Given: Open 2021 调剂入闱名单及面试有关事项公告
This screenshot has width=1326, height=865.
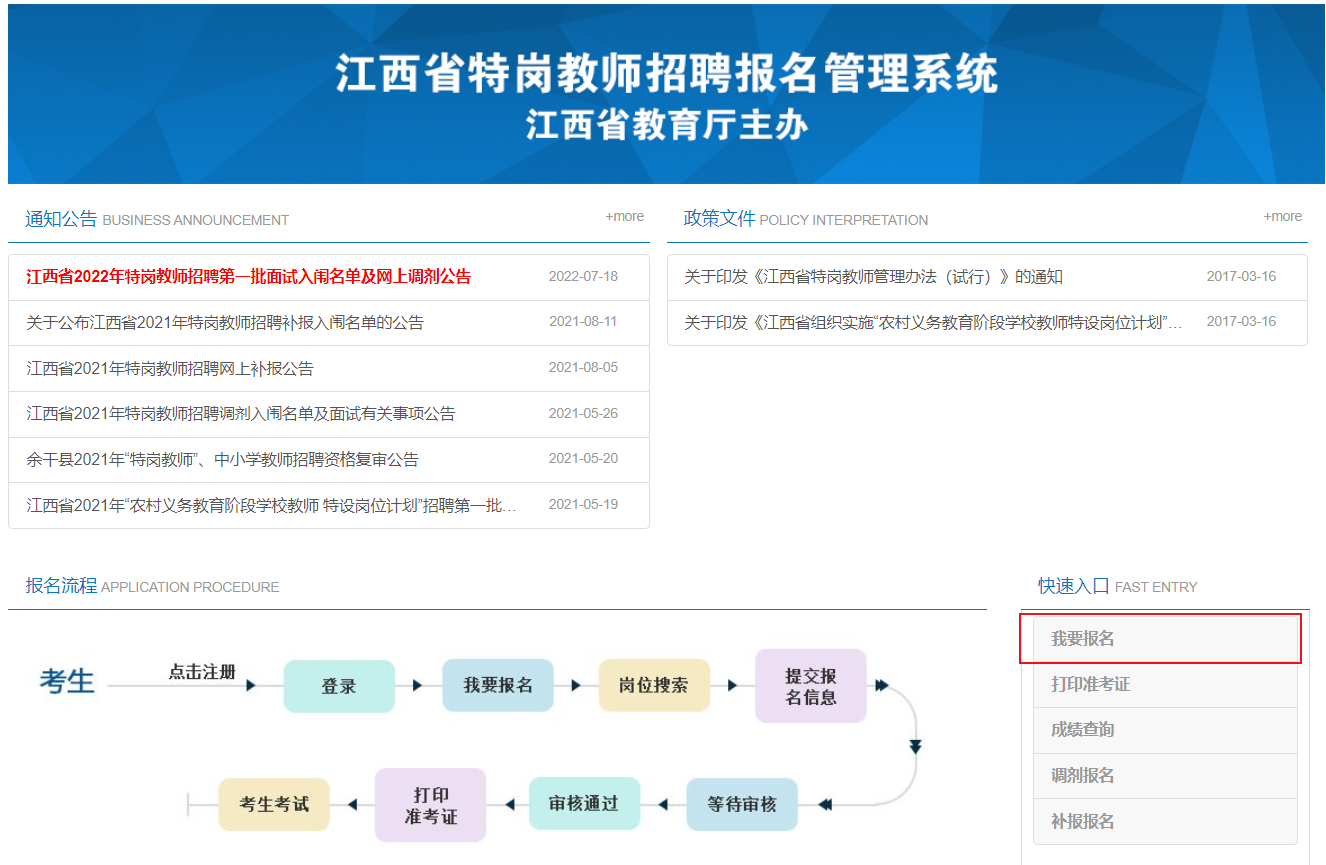Looking at the screenshot, I should 241,414.
